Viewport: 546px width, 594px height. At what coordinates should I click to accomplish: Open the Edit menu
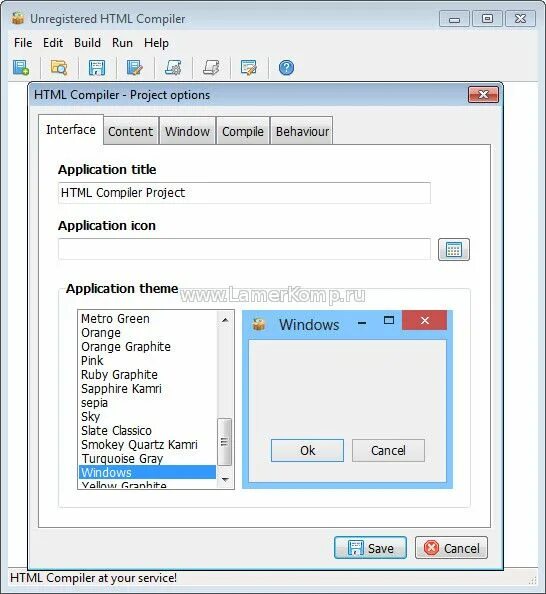(53, 43)
